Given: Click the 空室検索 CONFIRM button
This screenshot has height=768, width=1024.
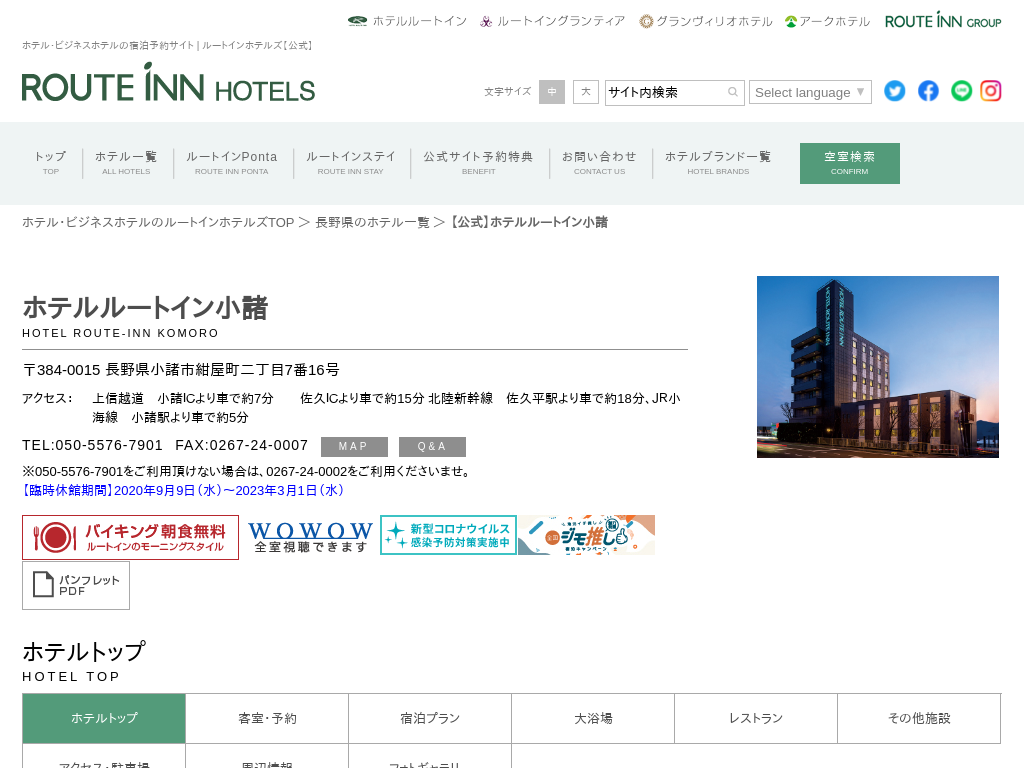Looking at the screenshot, I should 850,163.
